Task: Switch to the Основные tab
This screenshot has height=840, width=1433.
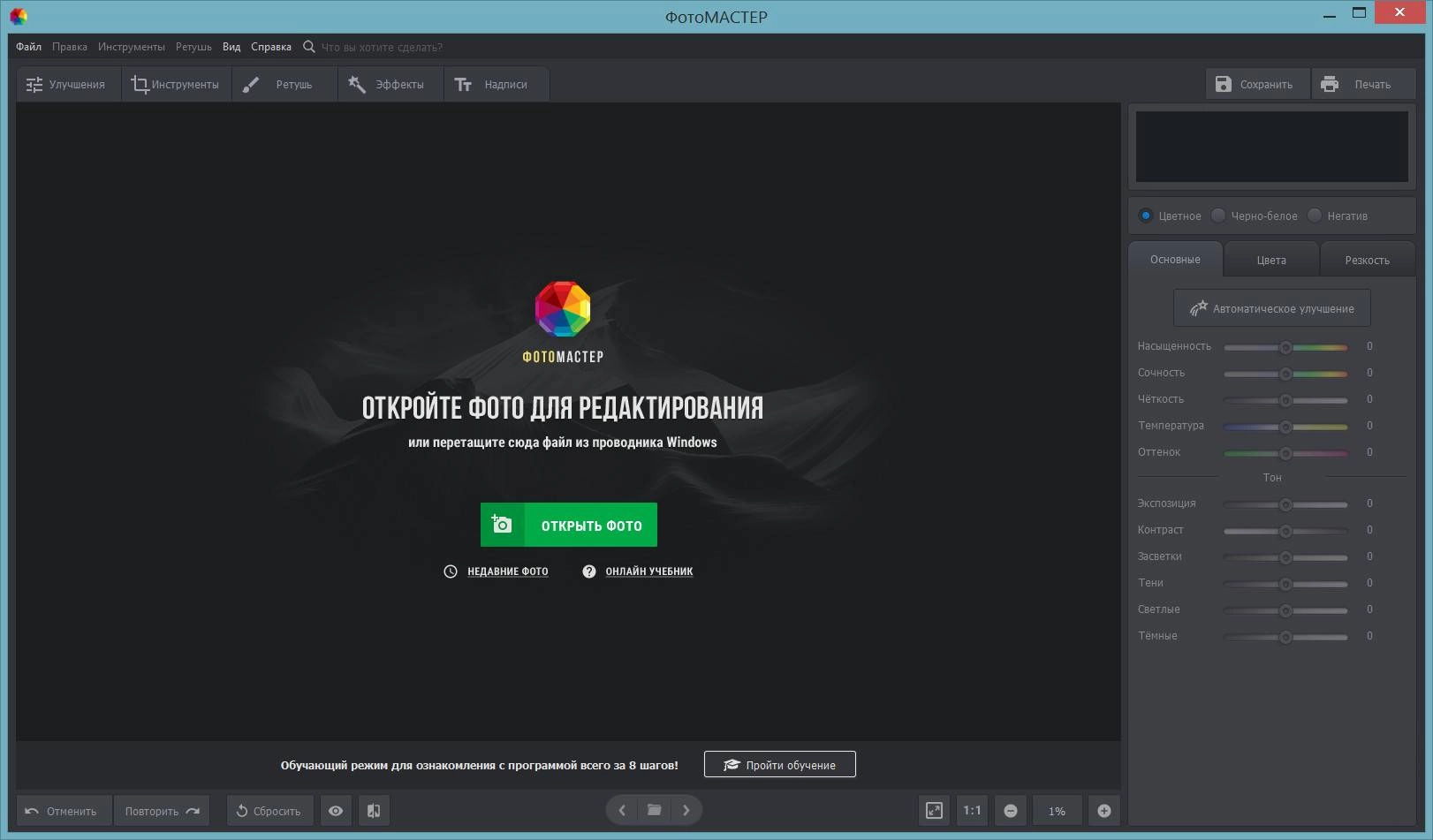Action: [1175, 260]
